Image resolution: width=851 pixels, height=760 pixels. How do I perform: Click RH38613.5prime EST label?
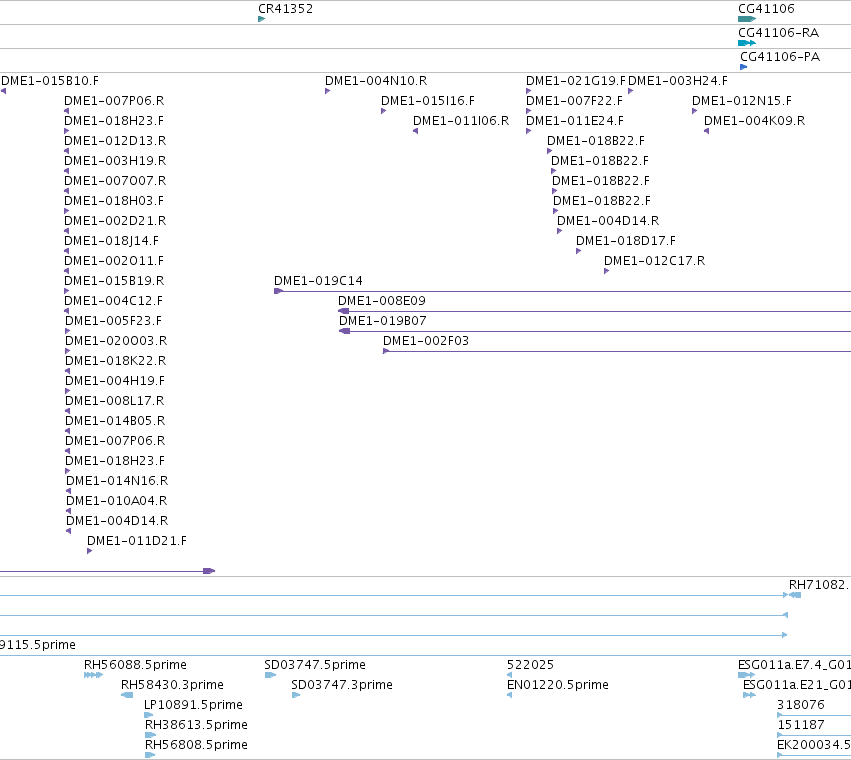[196, 725]
